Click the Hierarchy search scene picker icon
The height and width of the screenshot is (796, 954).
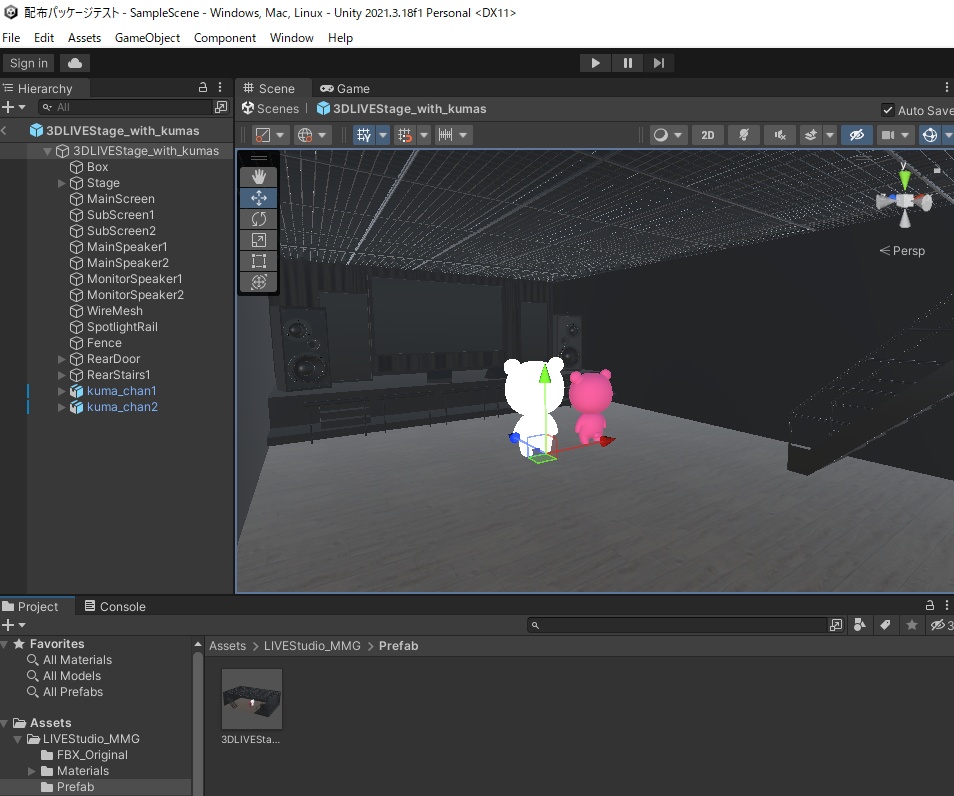221,107
